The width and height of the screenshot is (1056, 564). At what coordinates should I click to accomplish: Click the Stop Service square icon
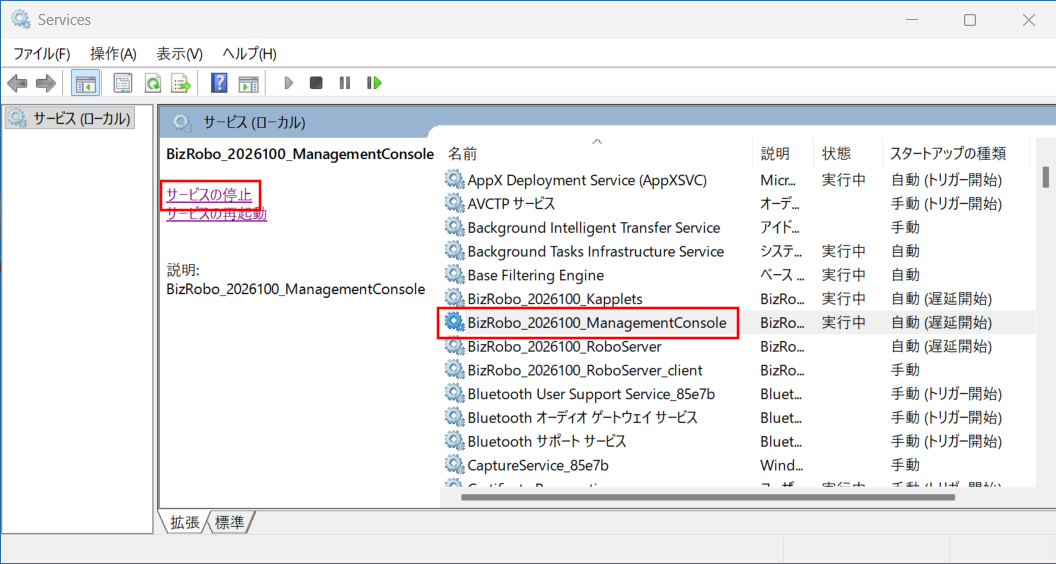(x=316, y=83)
